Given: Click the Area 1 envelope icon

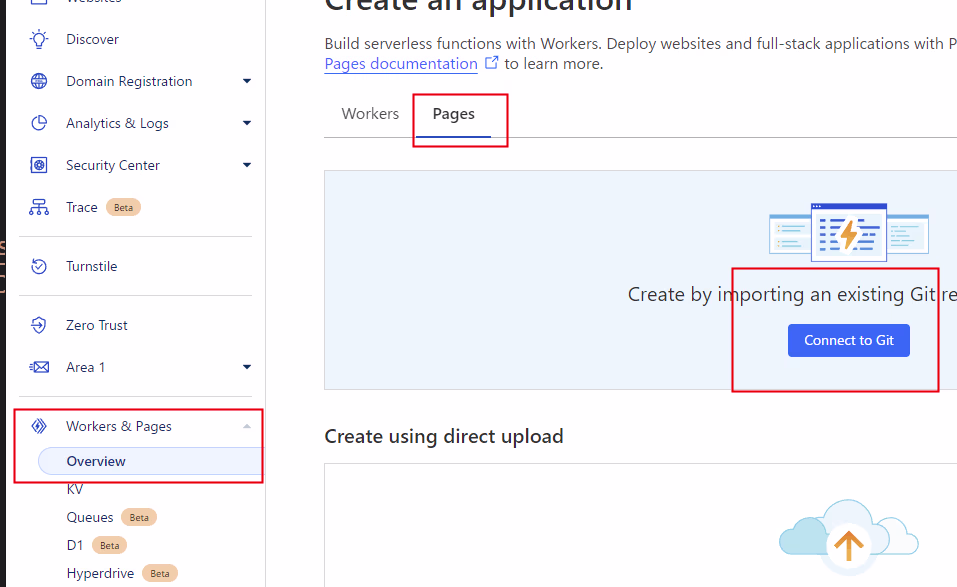Looking at the screenshot, I should point(39,367).
